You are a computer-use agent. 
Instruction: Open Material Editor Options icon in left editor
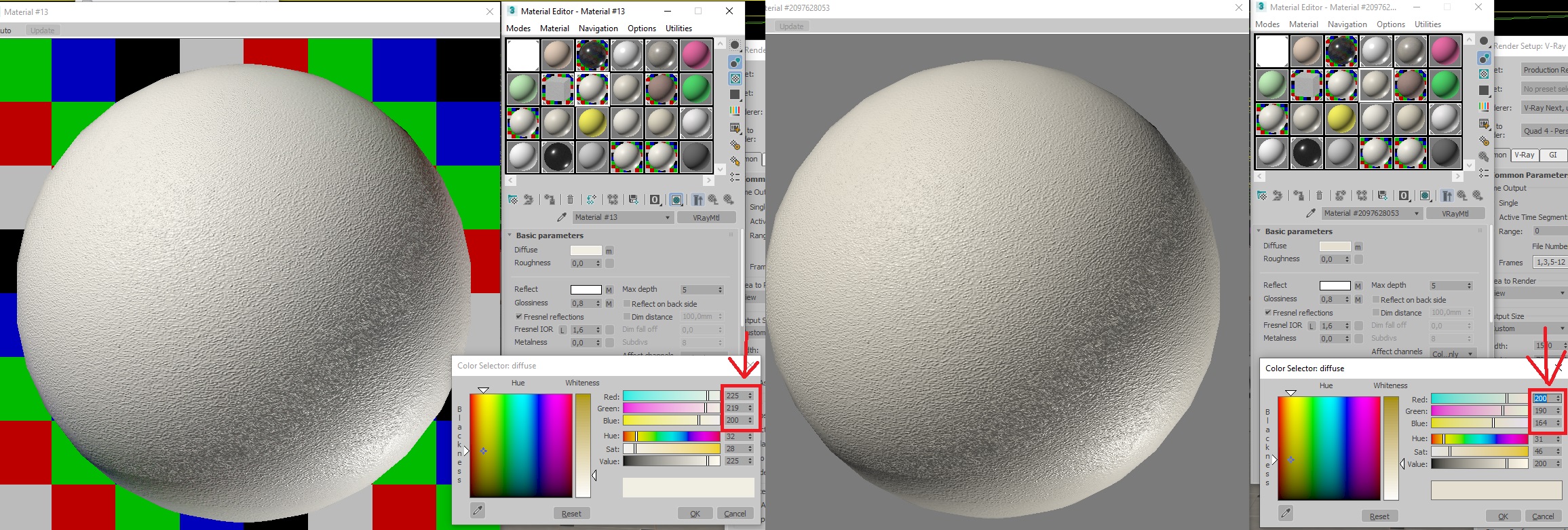[x=735, y=145]
